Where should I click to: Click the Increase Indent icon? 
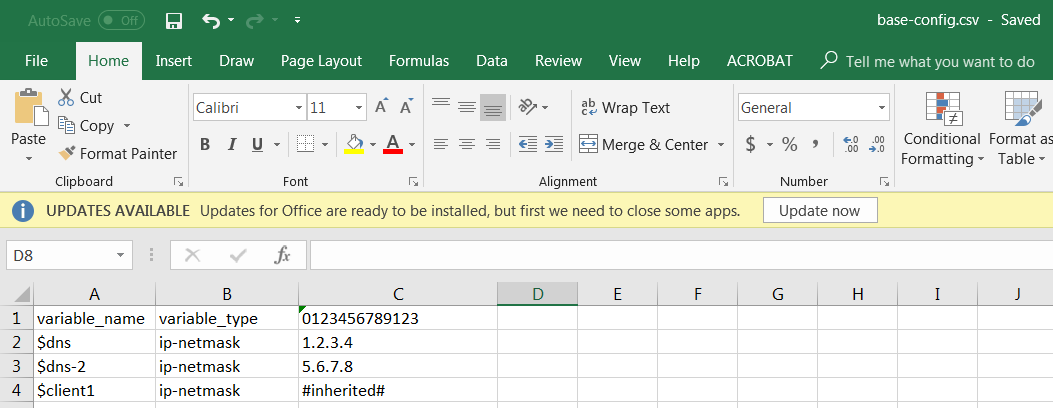[553, 145]
